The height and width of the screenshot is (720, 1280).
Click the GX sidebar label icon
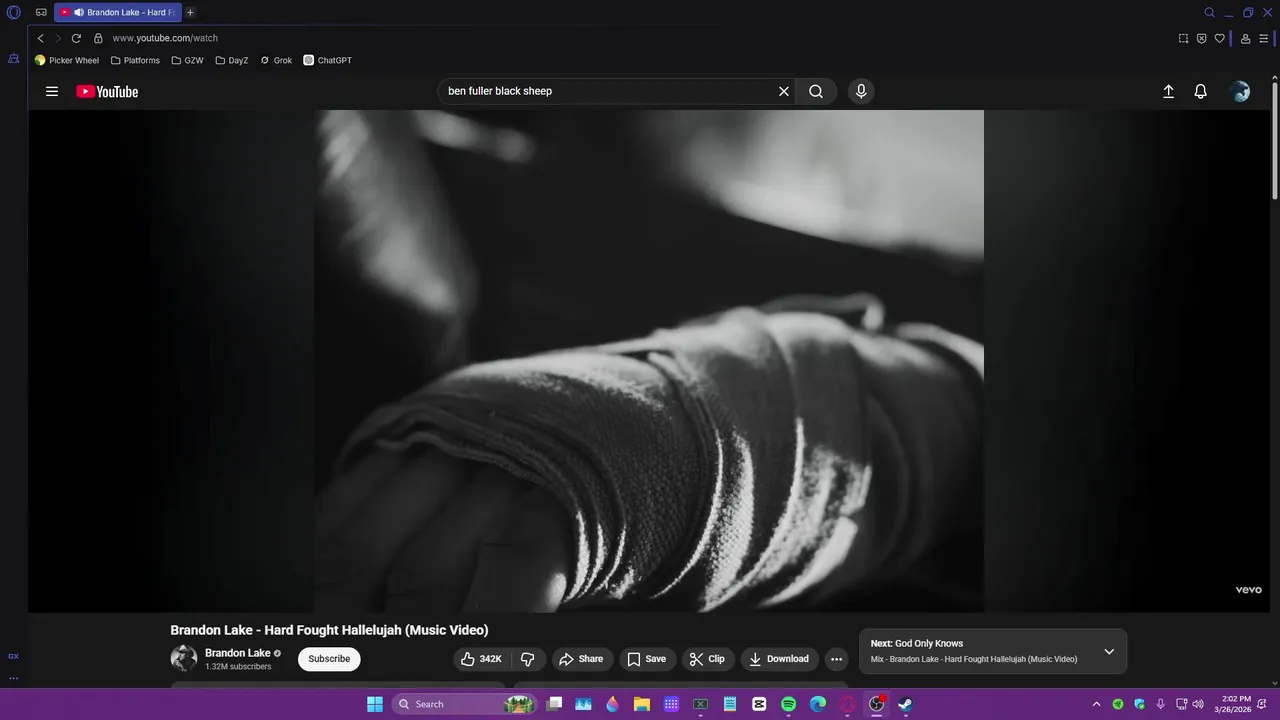13,656
